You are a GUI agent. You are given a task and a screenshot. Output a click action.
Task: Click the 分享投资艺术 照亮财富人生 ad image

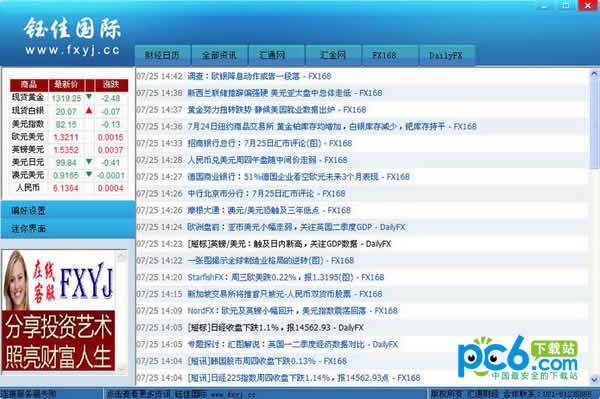tap(58, 340)
